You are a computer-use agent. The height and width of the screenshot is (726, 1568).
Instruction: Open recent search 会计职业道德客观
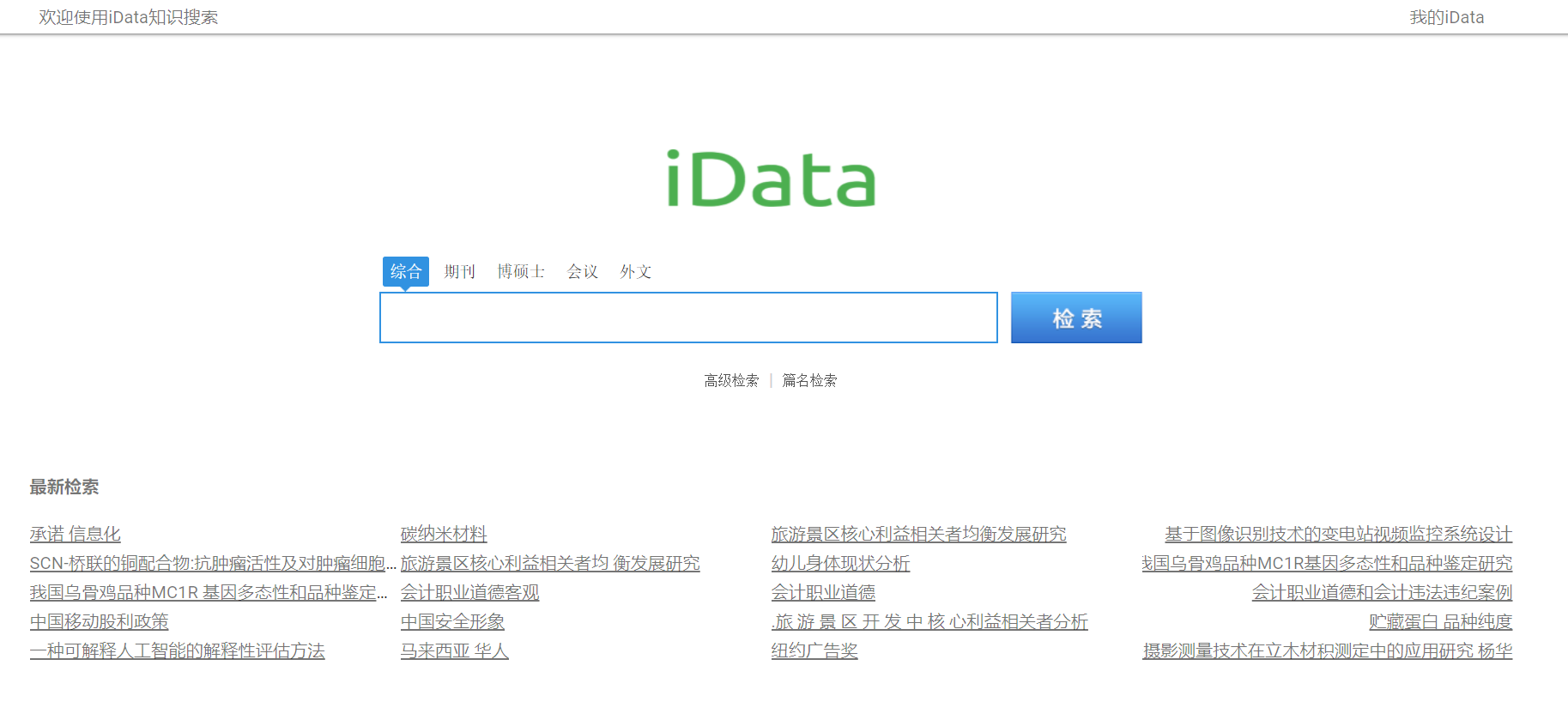pos(470,592)
